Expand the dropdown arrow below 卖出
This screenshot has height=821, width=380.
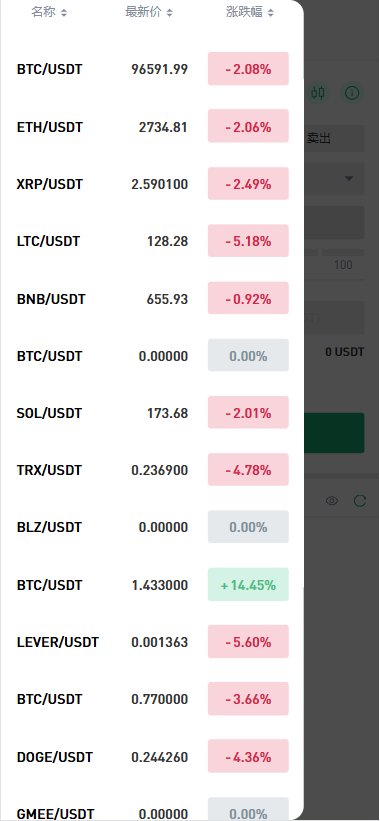[350, 179]
